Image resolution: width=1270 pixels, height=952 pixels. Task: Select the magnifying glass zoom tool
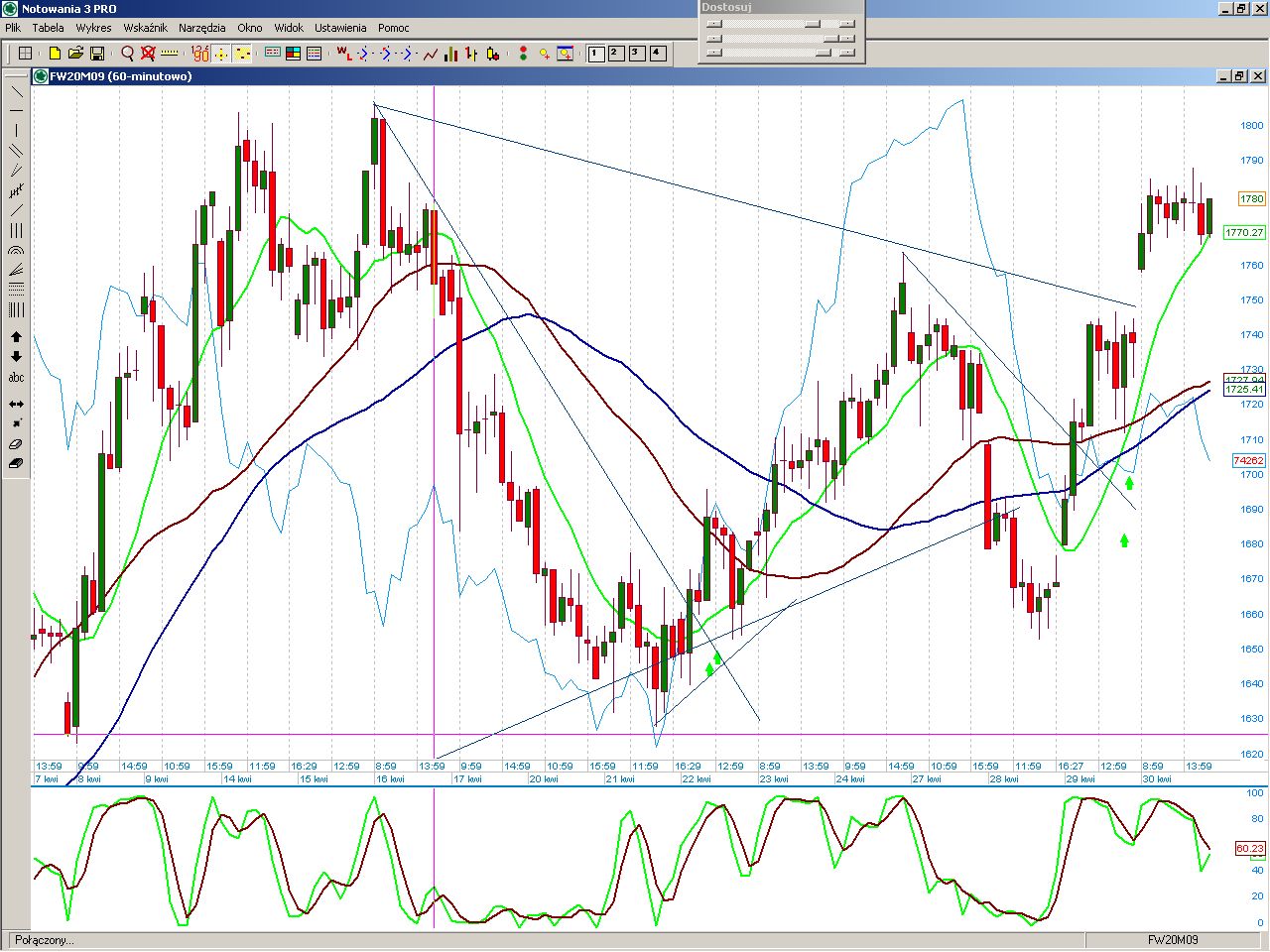[128, 54]
